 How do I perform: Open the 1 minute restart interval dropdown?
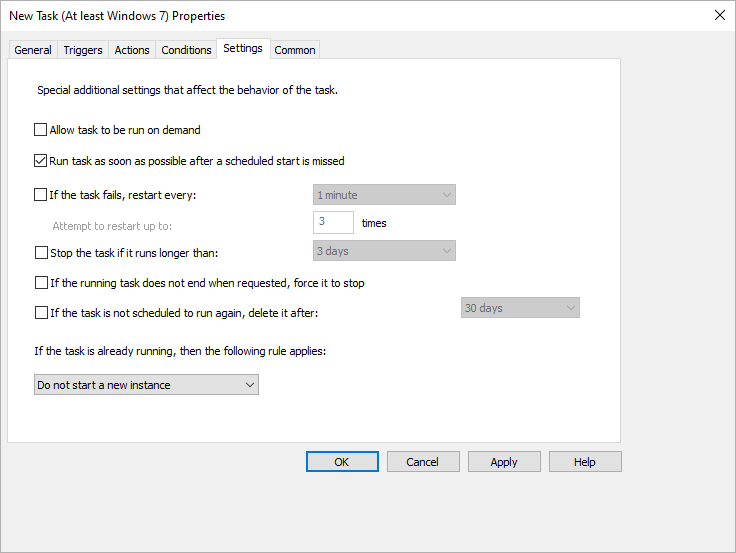(x=384, y=195)
